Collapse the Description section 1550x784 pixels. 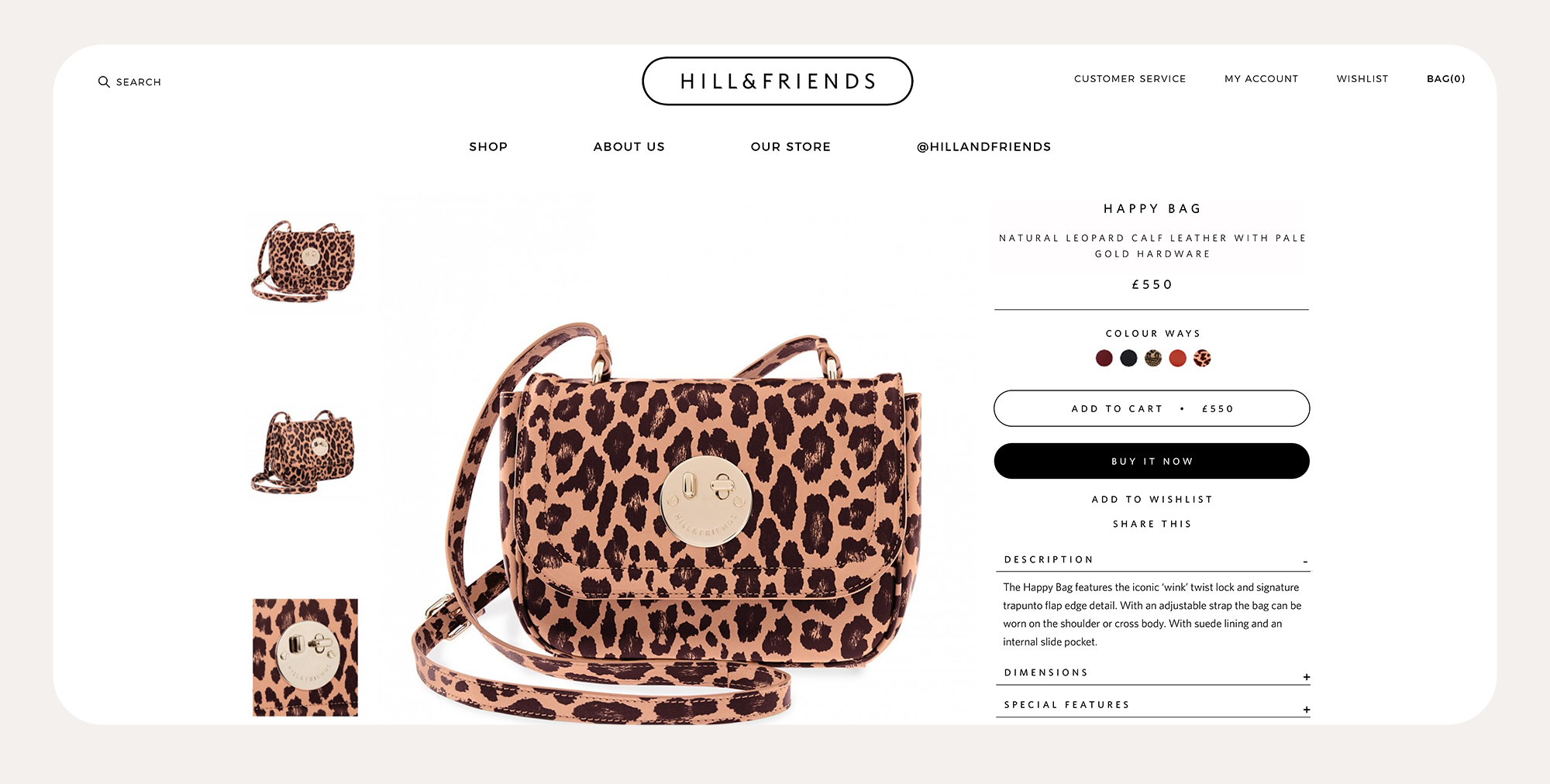click(1306, 561)
